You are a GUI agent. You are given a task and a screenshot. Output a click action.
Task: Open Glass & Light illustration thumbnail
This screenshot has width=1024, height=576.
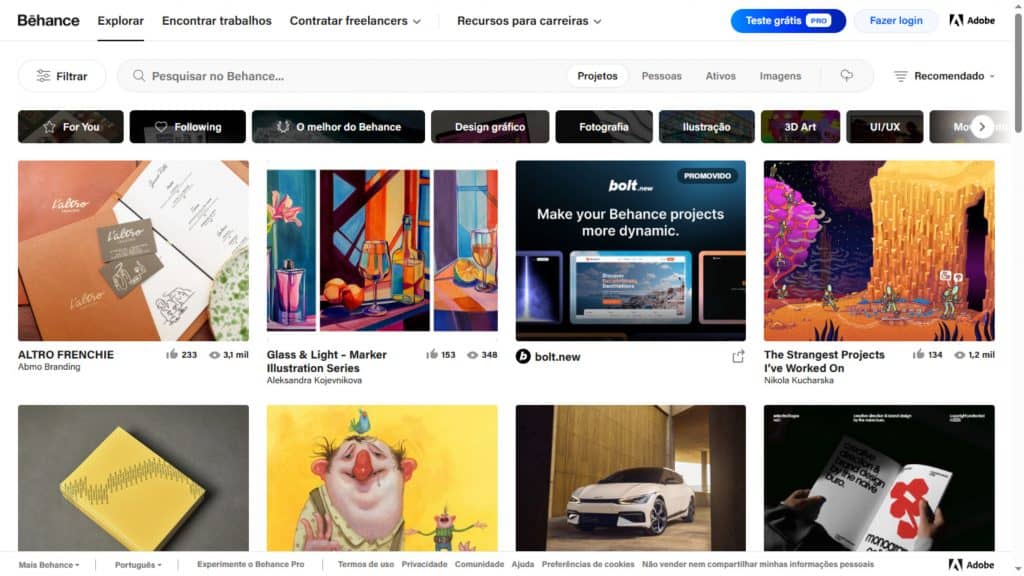382,251
